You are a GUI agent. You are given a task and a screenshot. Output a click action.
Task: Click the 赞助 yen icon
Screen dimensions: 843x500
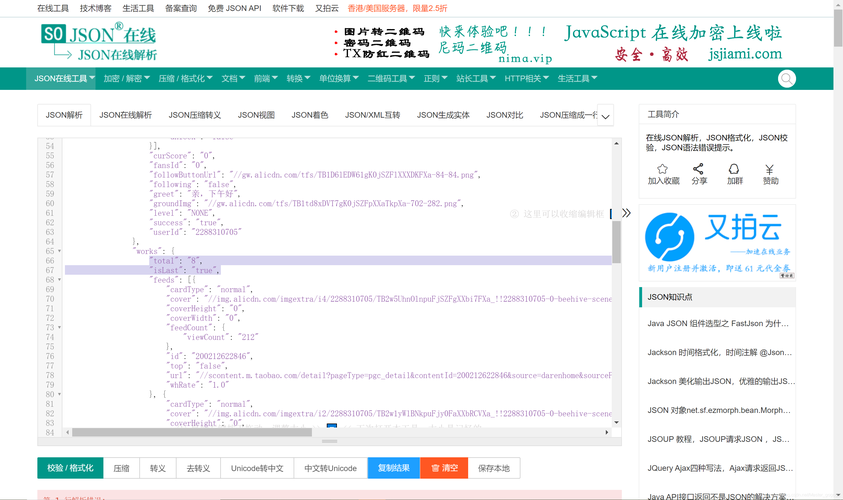769,169
